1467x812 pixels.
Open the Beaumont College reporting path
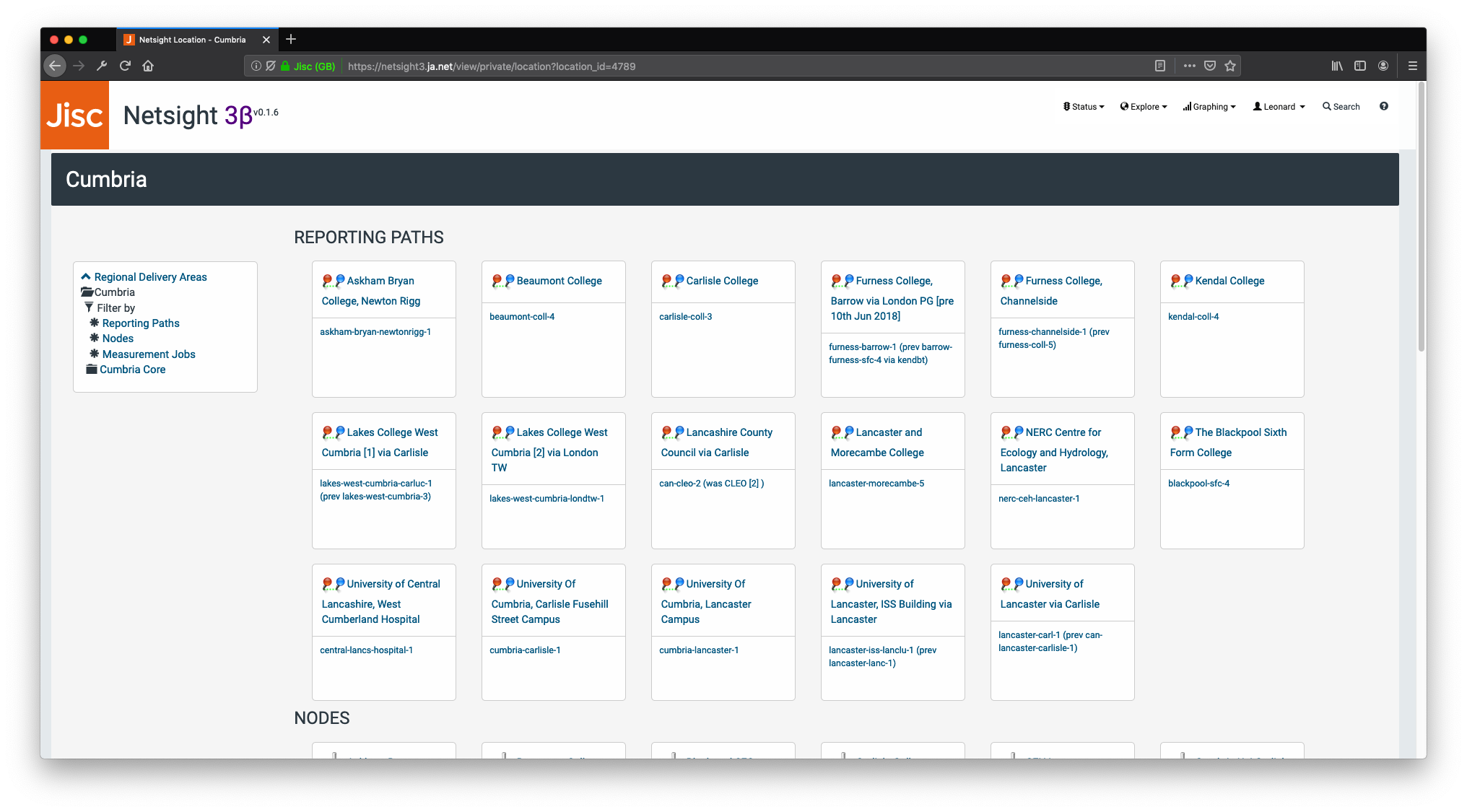pyautogui.click(x=560, y=281)
